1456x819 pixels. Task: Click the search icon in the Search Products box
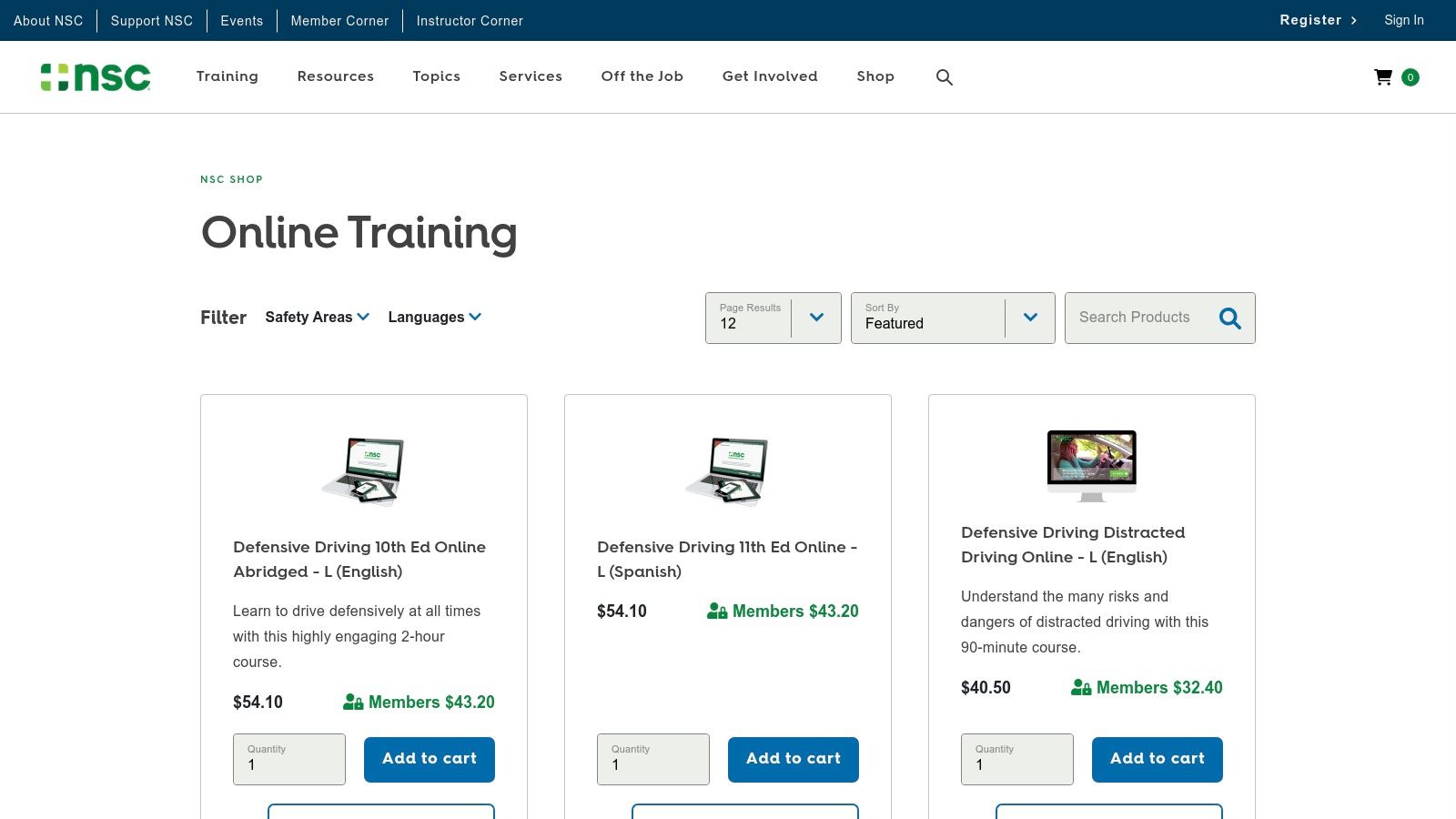coord(1229,318)
